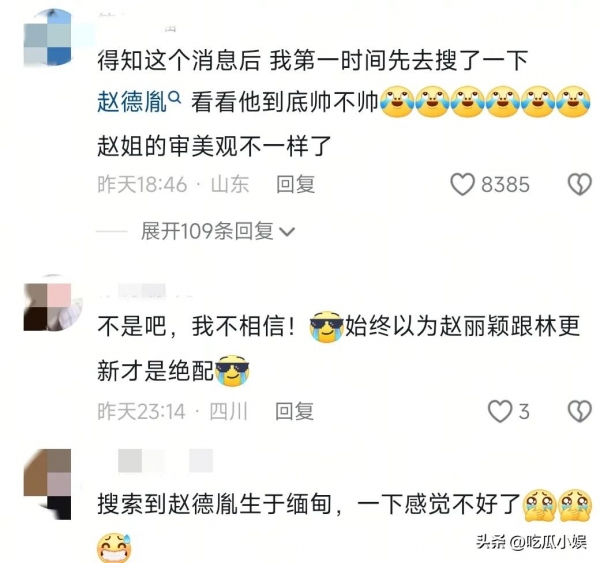Viewport: 600px width, 563px height.
Task: Tap the blurred username of second commenter
Action: coord(145,290)
